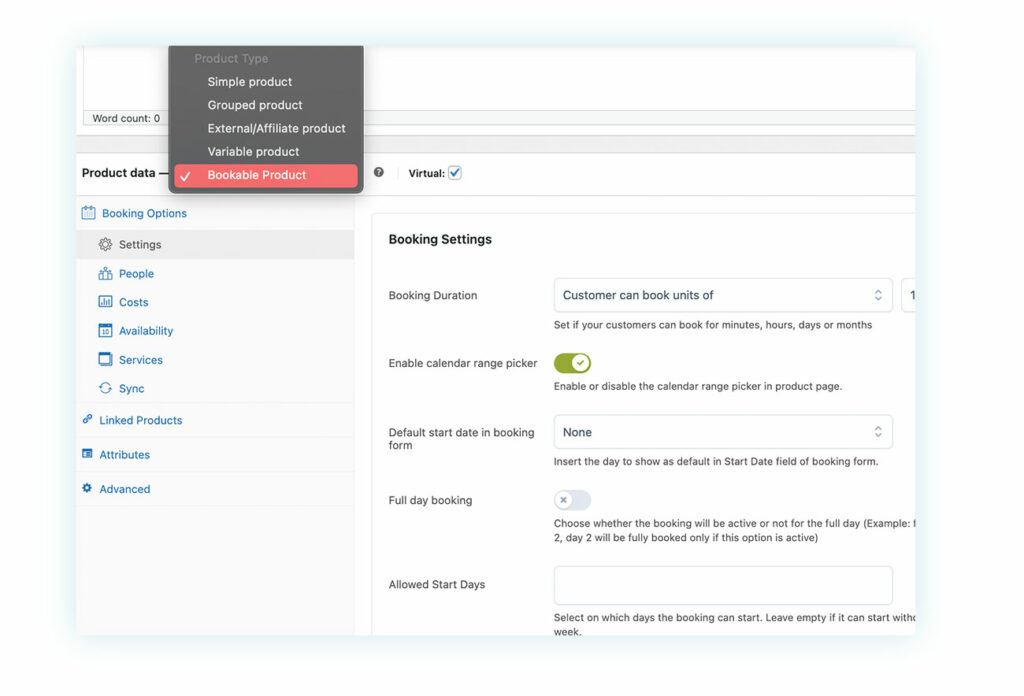Click the Sync arrows icon

(105, 389)
